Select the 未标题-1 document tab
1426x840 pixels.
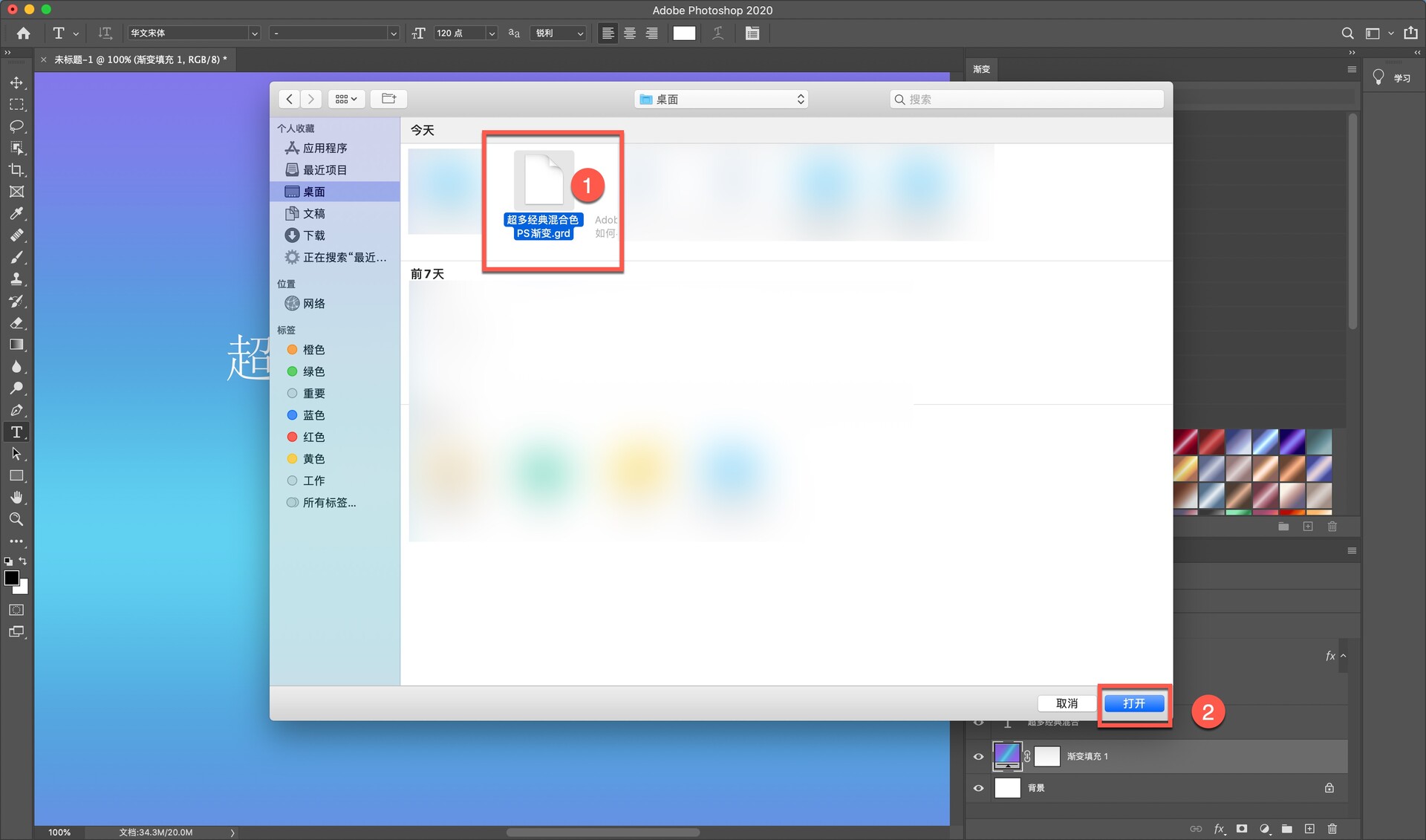140,59
